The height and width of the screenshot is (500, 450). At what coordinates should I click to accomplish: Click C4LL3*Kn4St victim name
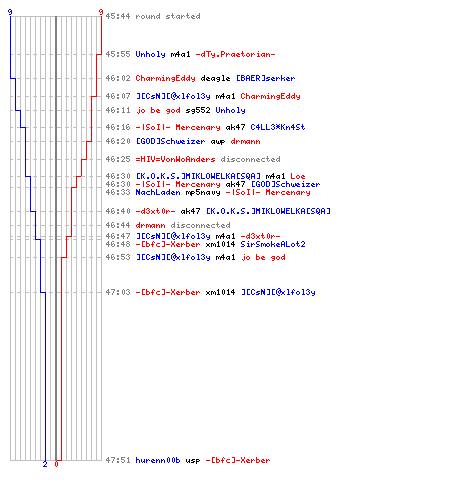pyautogui.click(x=278, y=127)
